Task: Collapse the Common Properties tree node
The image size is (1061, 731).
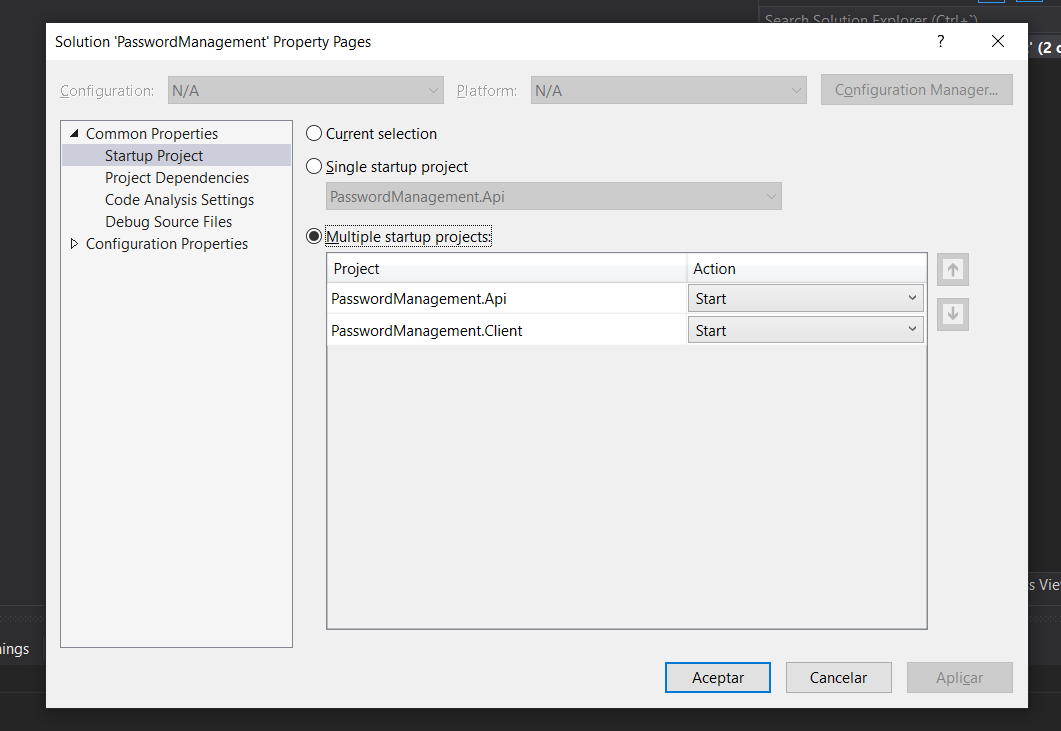Action: tap(74, 133)
